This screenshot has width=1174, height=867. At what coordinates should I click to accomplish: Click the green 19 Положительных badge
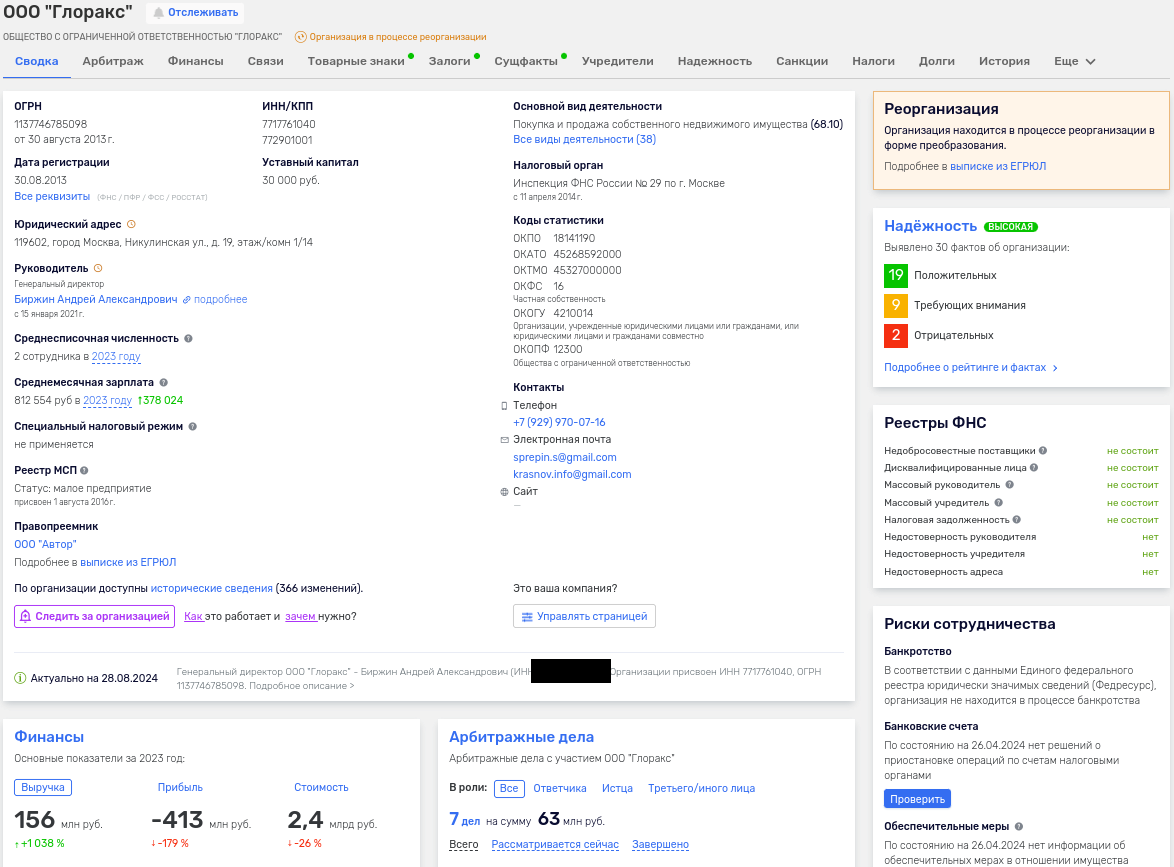click(895, 276)
